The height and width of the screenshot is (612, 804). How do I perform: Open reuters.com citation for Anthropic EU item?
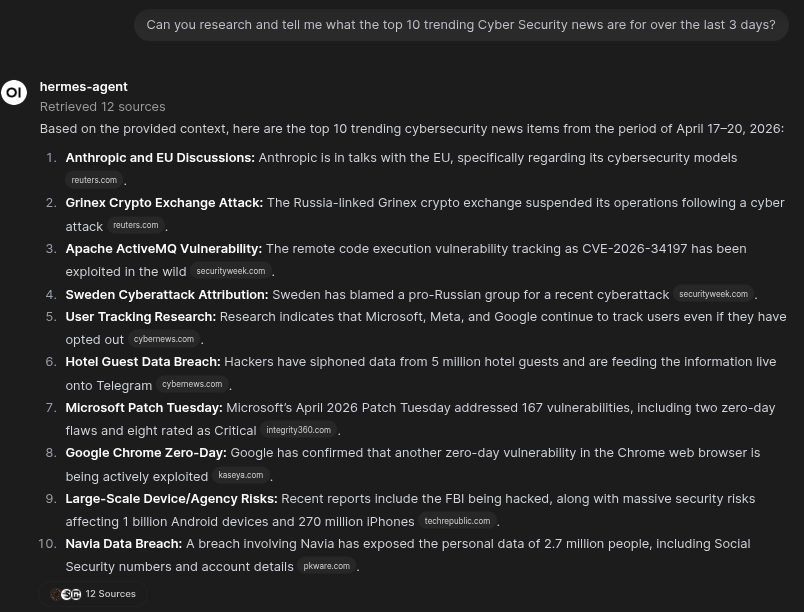(x=94, y=180)
